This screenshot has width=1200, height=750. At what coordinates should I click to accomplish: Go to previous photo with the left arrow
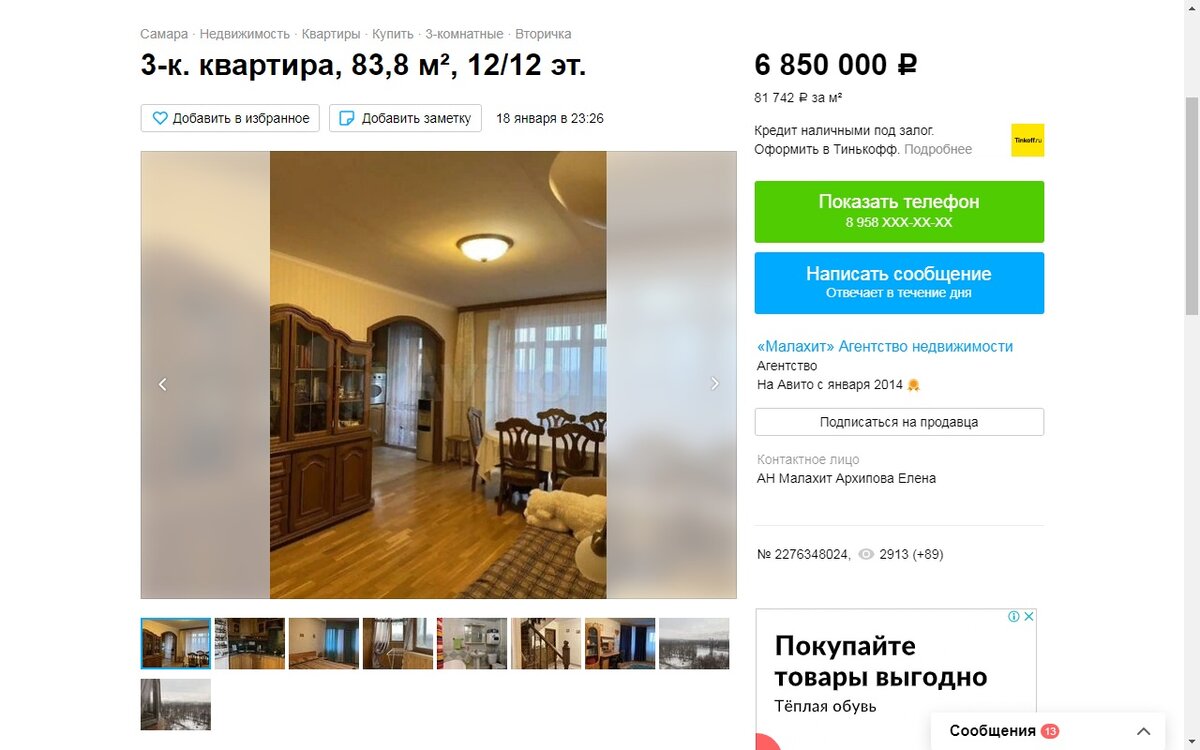(163, 383)
